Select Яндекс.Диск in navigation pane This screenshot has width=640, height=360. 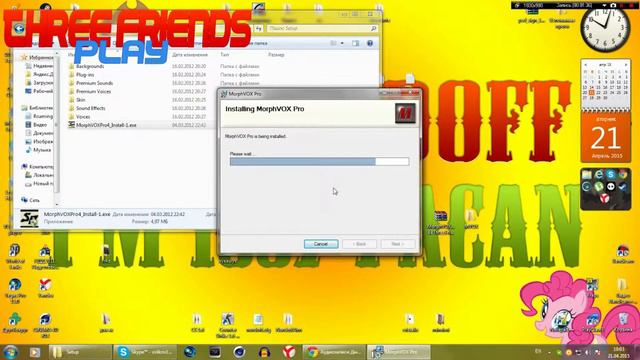pyautogui.click(x=40, y=74)
